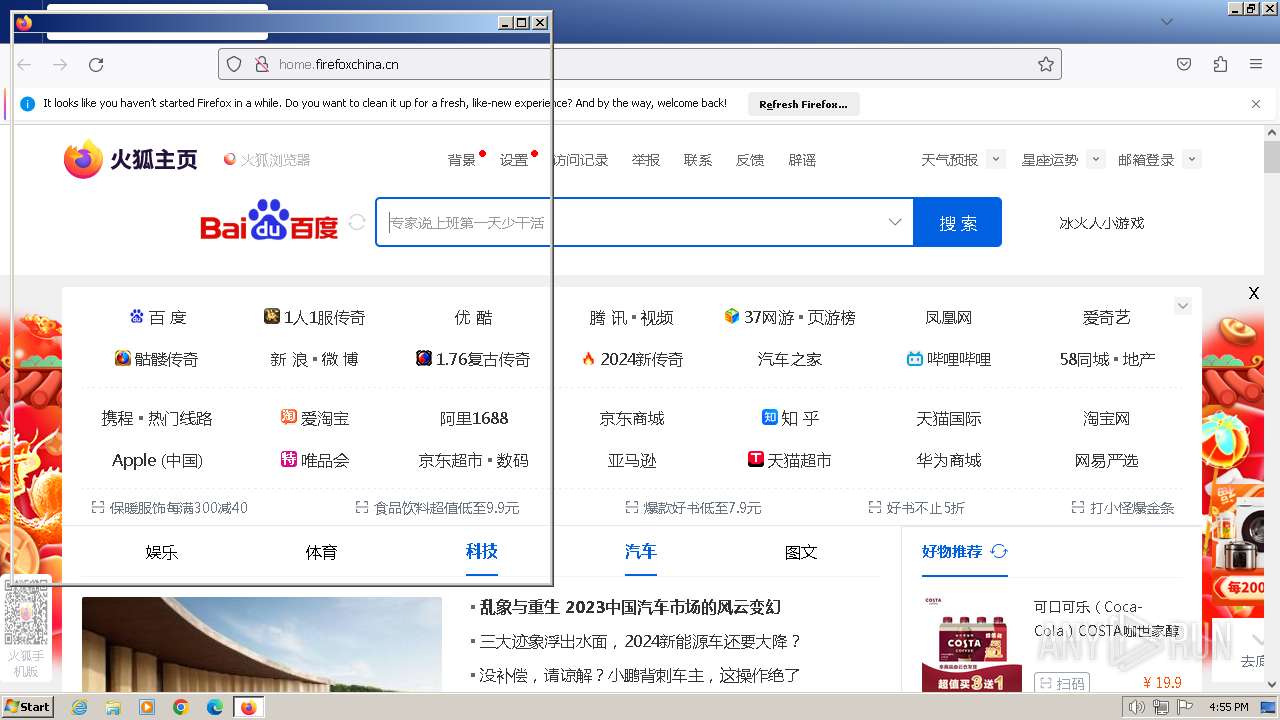The width and height of the screenshot is (1280, 720).
Task: Click the page vertical scrollbar thumb
Action: pos(1272,157)
